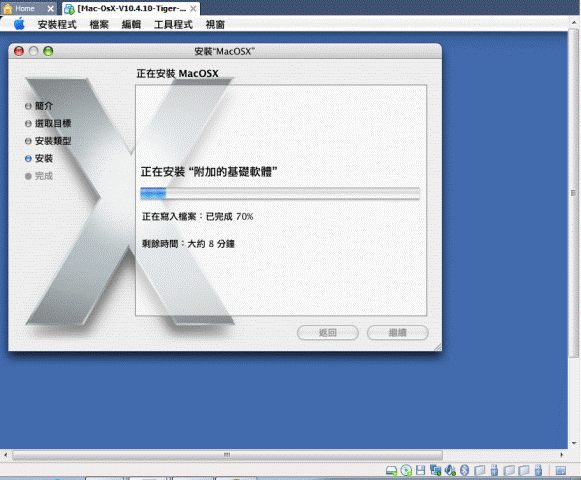The width and height of the screenshot is (581, 480).
Task: Open the 視窗 menu
Action: click(215, 25)
